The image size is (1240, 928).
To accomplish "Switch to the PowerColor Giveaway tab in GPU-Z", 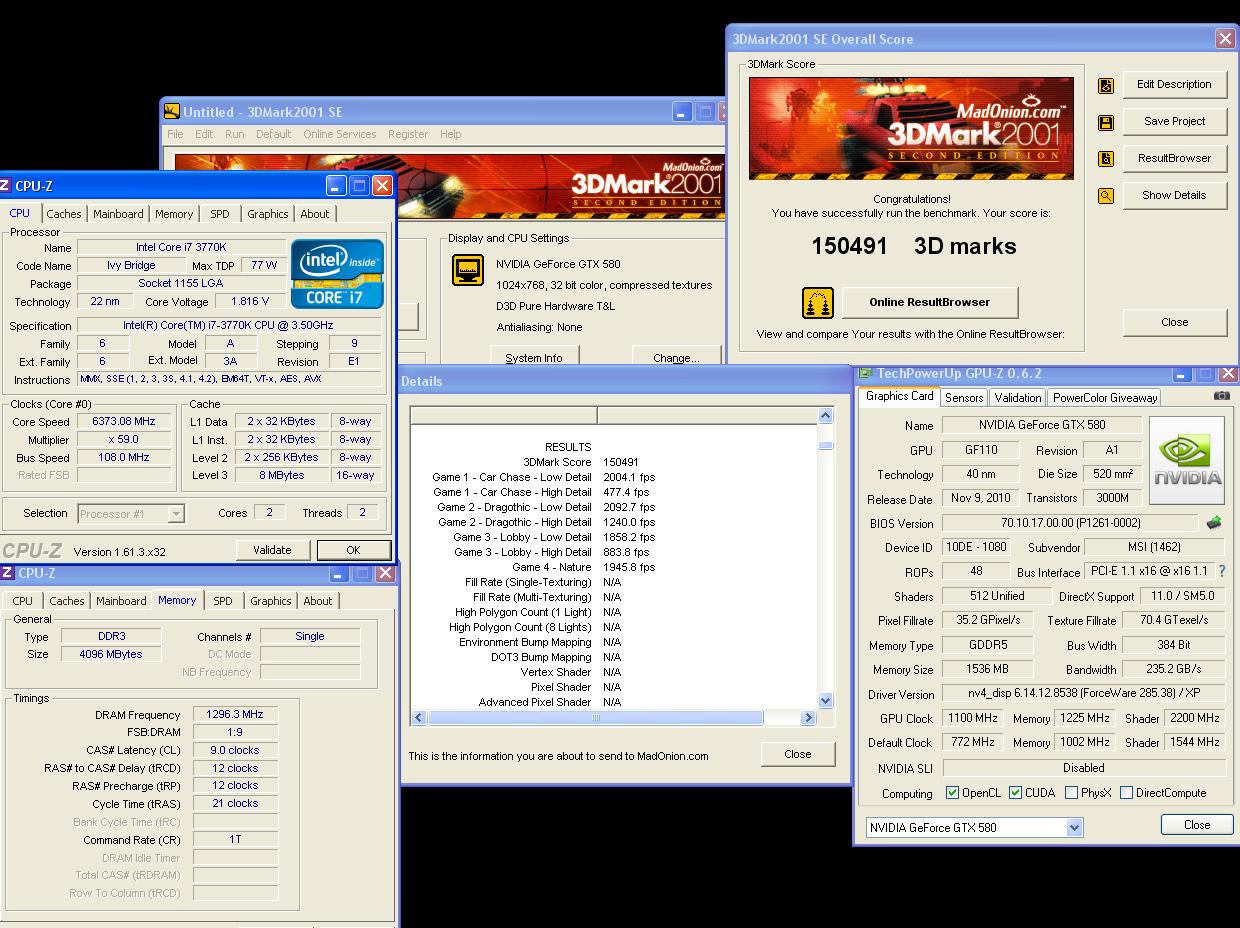I will (x=1105, y=398).
